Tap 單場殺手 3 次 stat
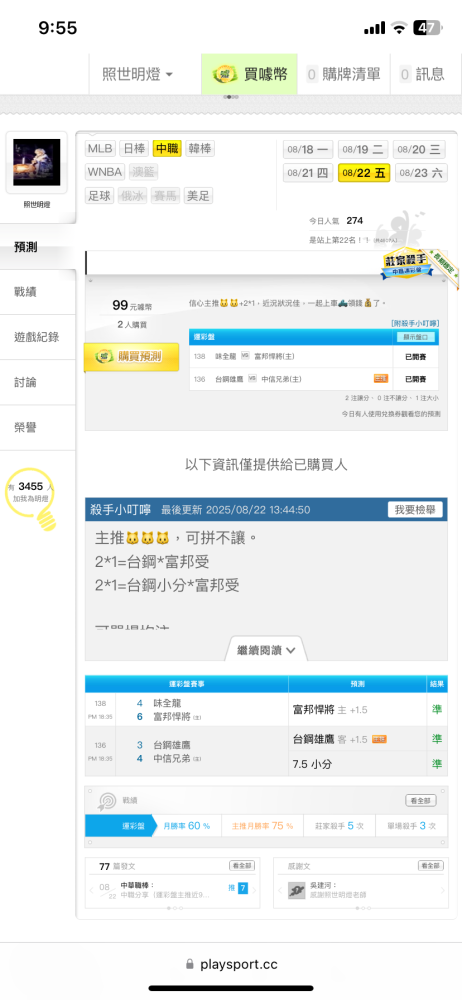This screenshot has width=462, height=1000. coord(412,825)
